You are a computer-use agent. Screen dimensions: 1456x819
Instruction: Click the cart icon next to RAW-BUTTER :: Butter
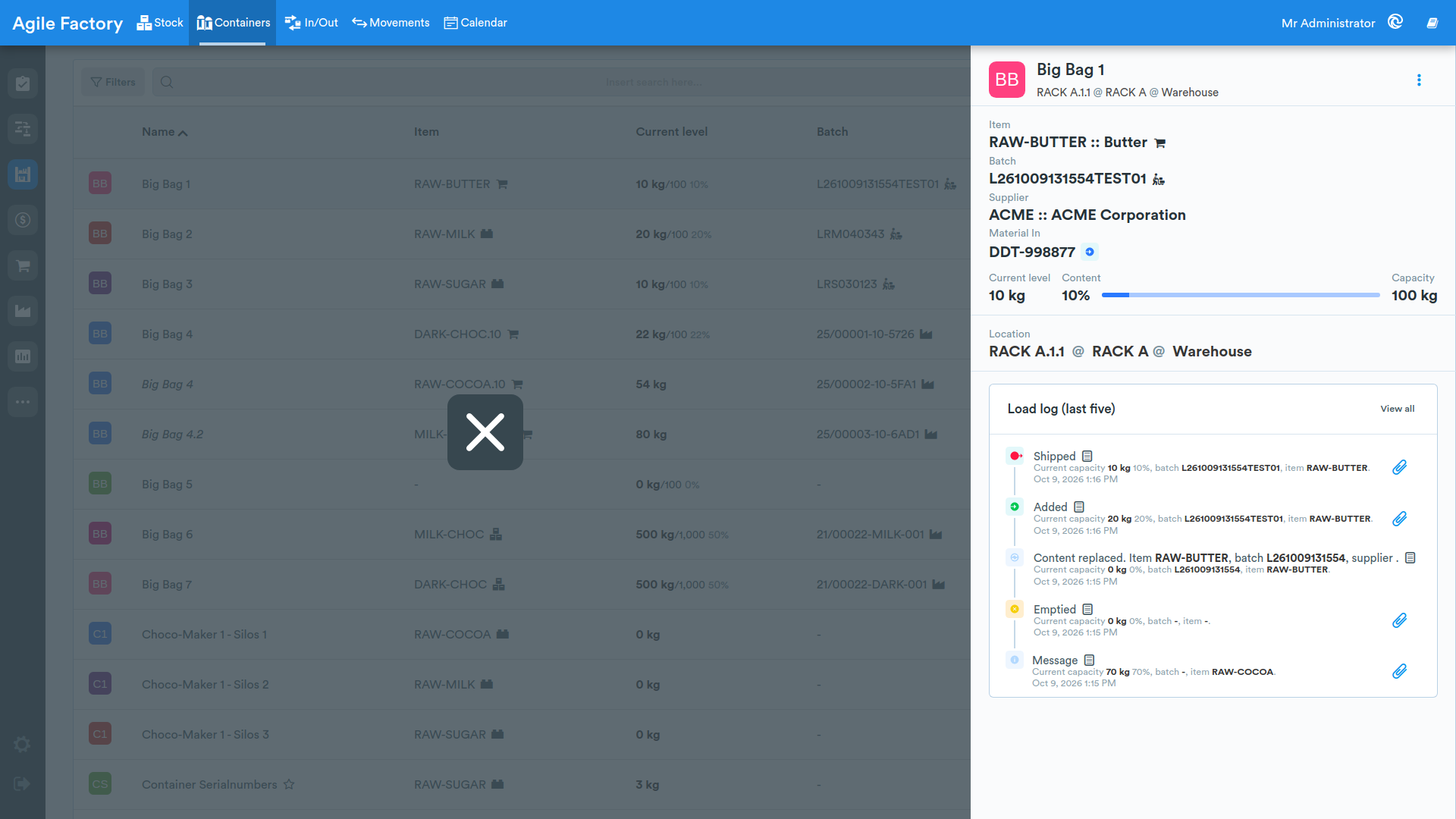point(1160,143)
